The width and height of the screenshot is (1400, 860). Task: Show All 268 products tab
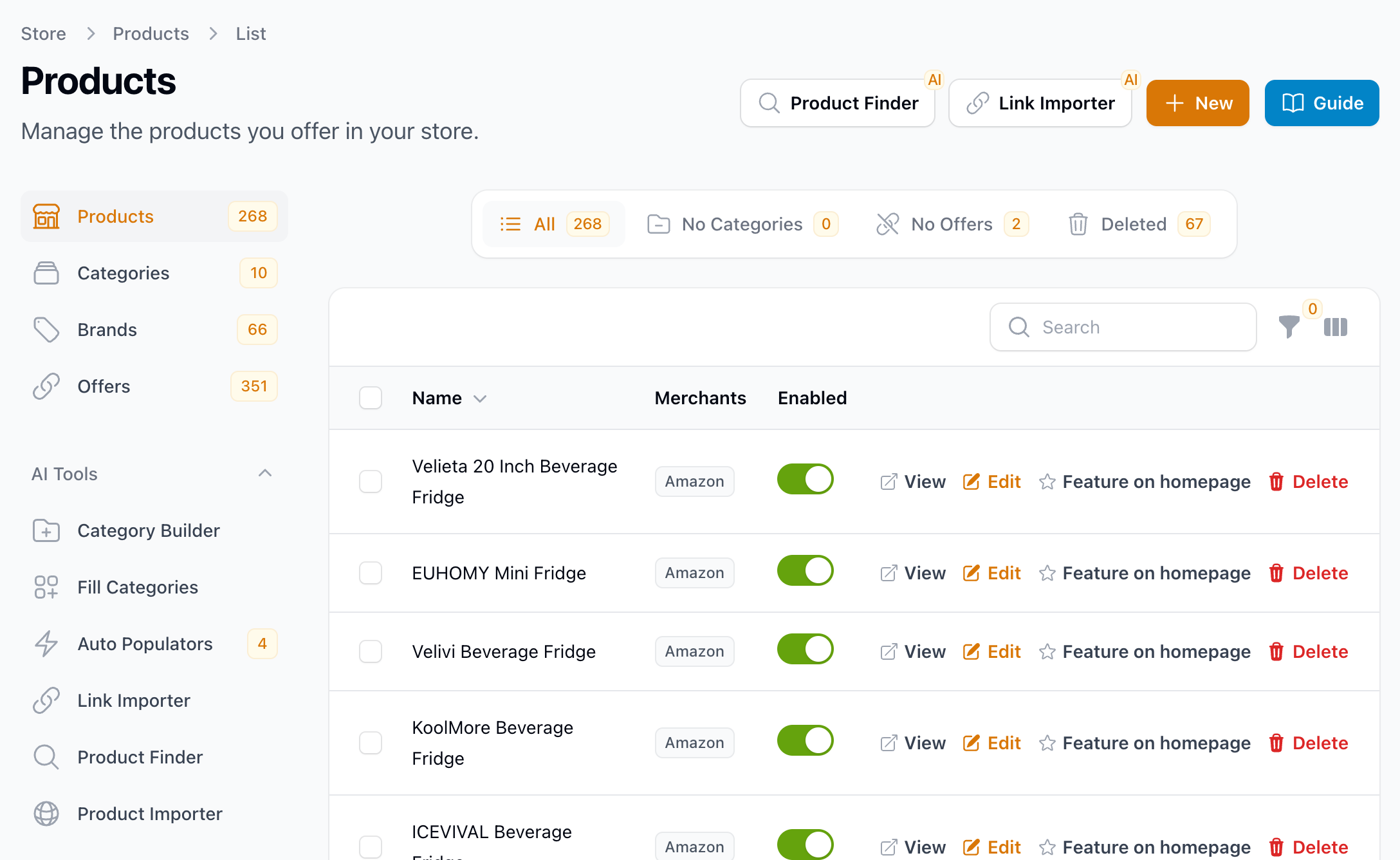tap(554, 224)
